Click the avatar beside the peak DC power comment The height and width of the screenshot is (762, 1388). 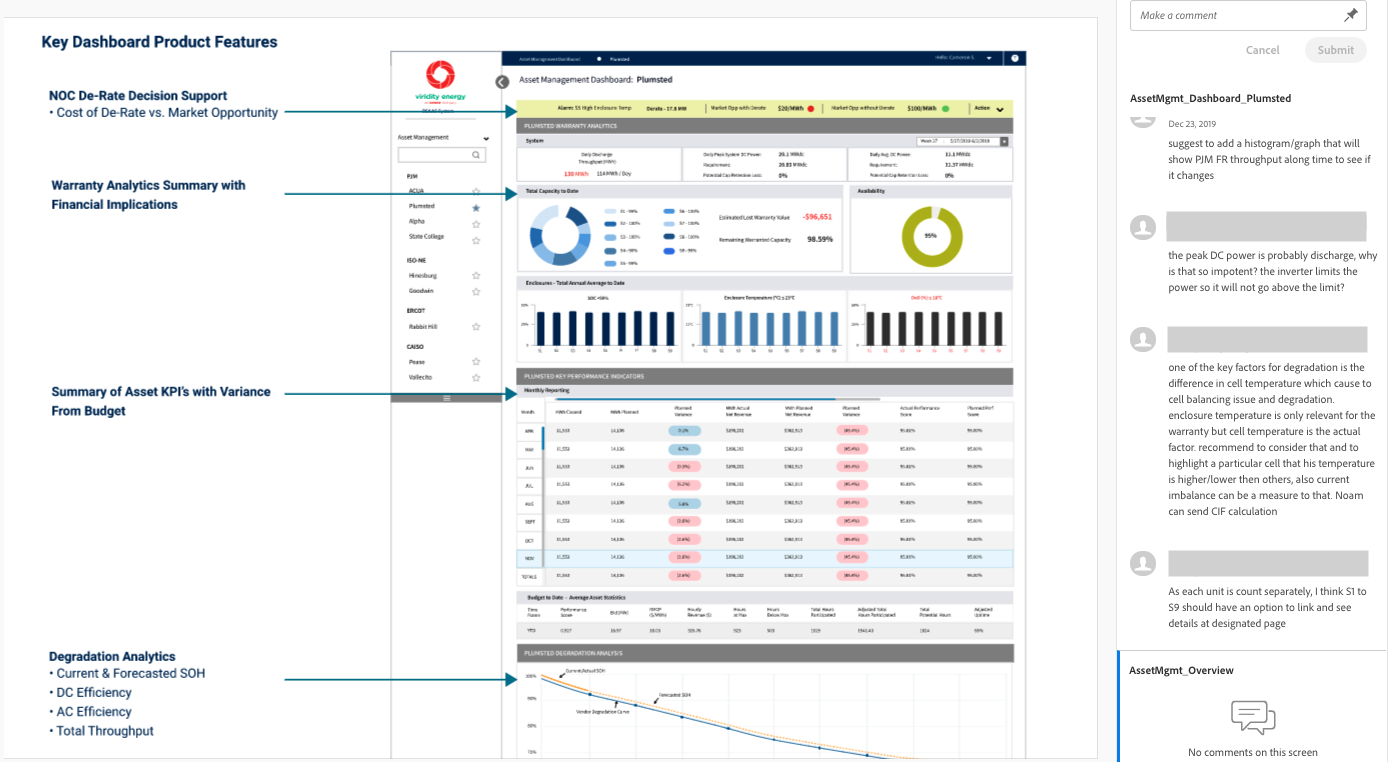click(x=1143, y=227)
